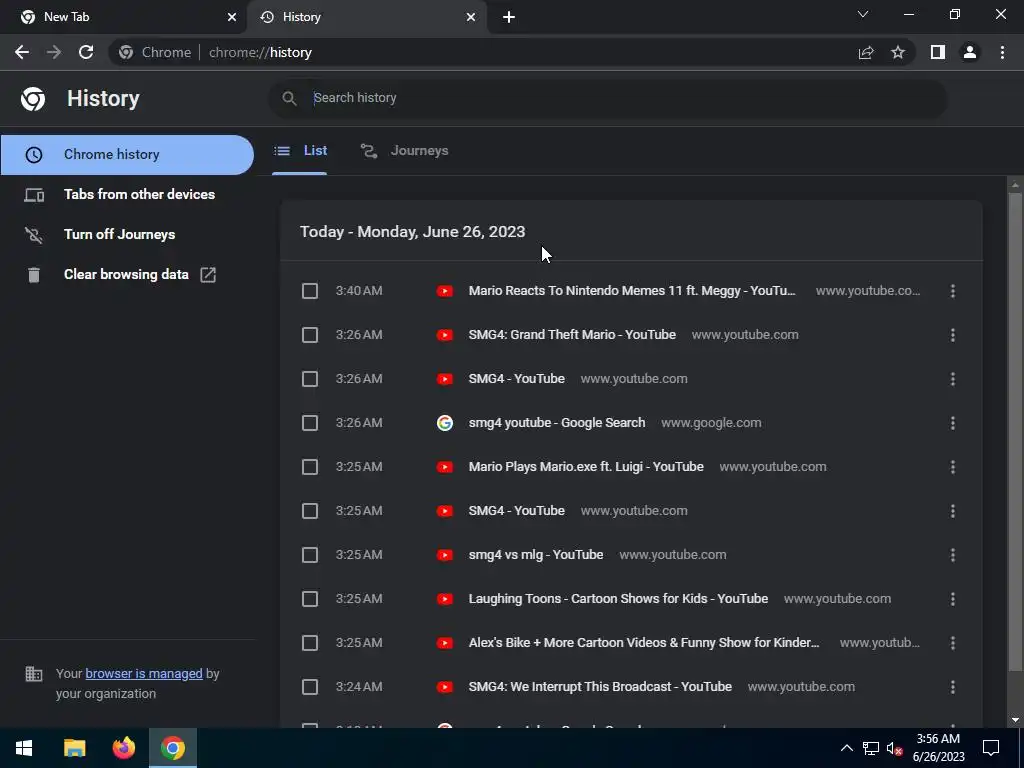
Task: Bookmark this tab with the star icon
Action: click(x=898, y=52)
